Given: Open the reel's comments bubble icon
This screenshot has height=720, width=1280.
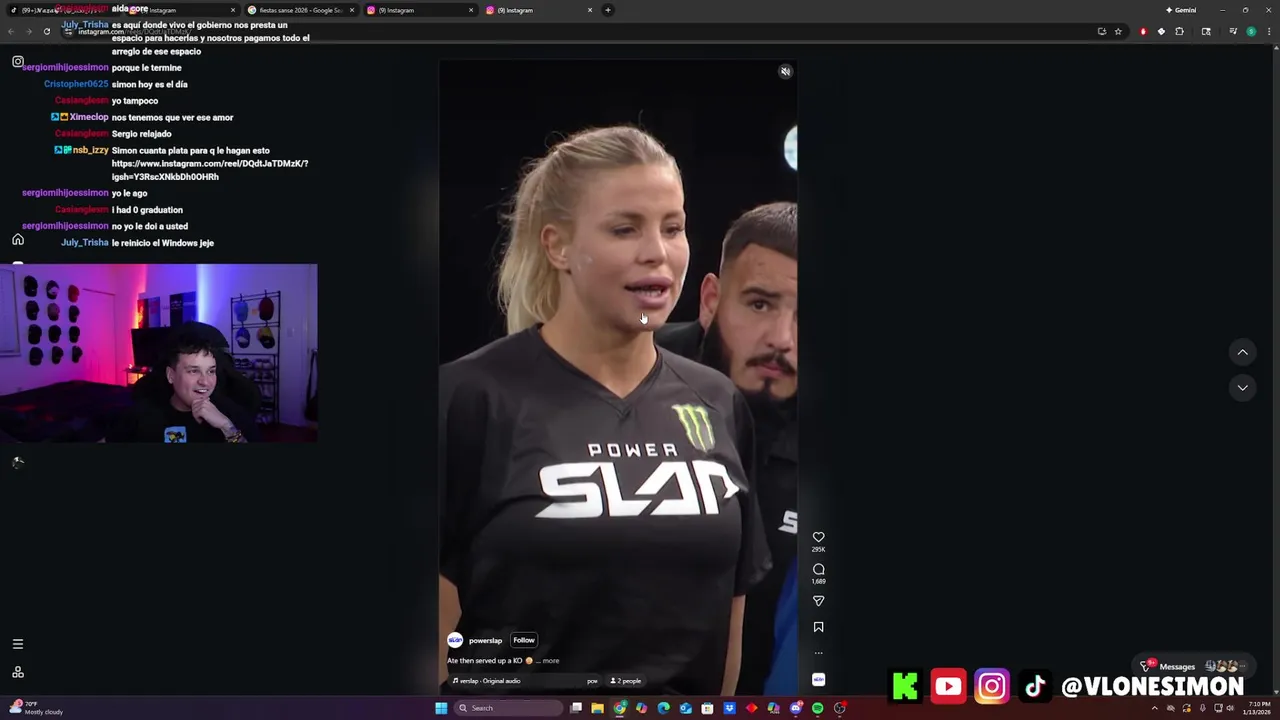Looking at the screenshot, I should 818,569.
